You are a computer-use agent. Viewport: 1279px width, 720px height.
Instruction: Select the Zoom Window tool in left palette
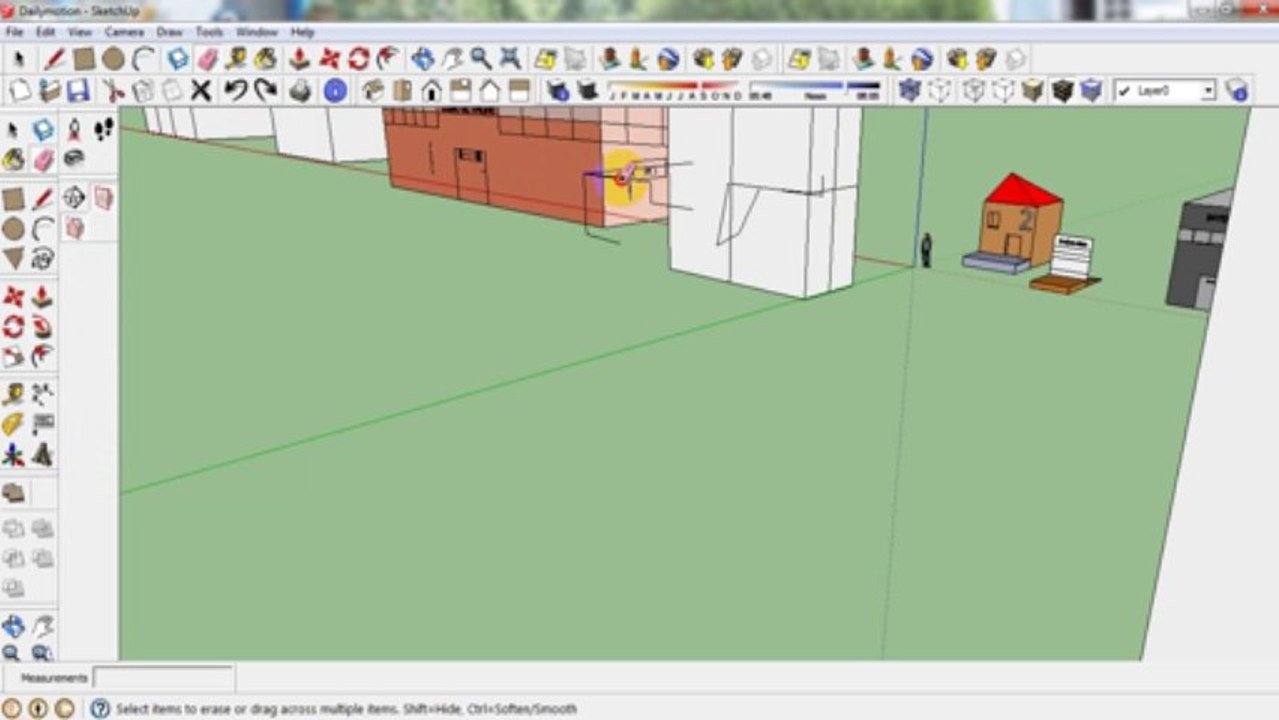pyautogui.click(x=42, y=653)
